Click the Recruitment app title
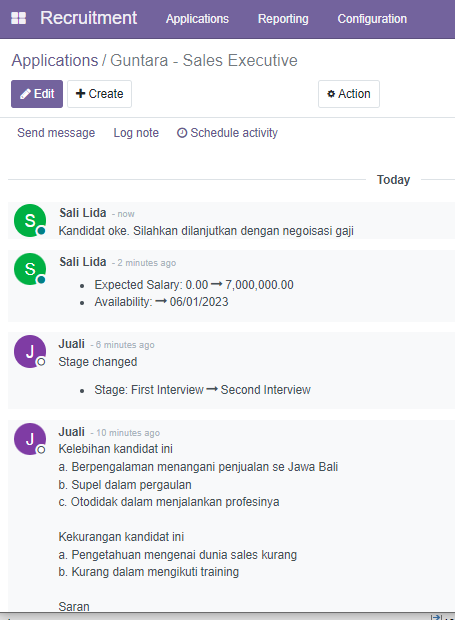This screenshot has width=455, height=620. (89, 18)
